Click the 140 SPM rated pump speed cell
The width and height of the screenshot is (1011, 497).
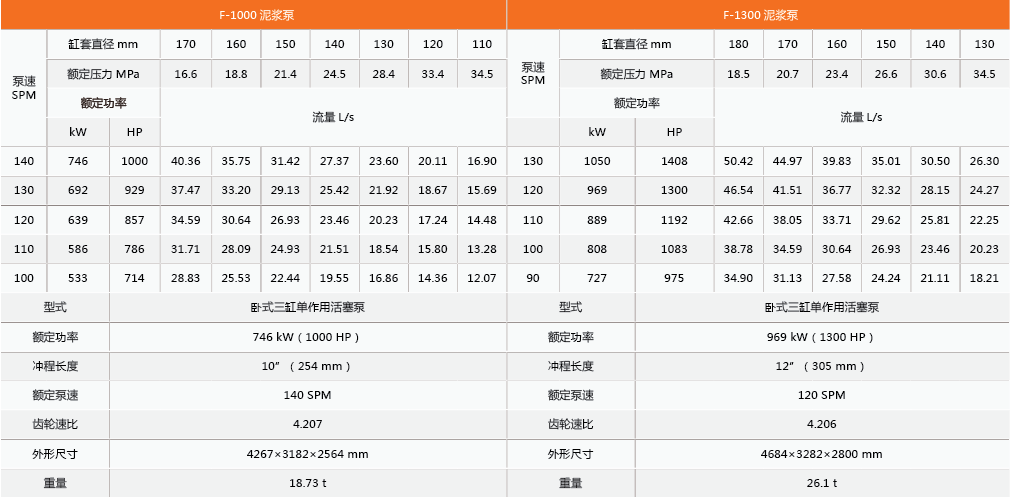tap(307, 395)
